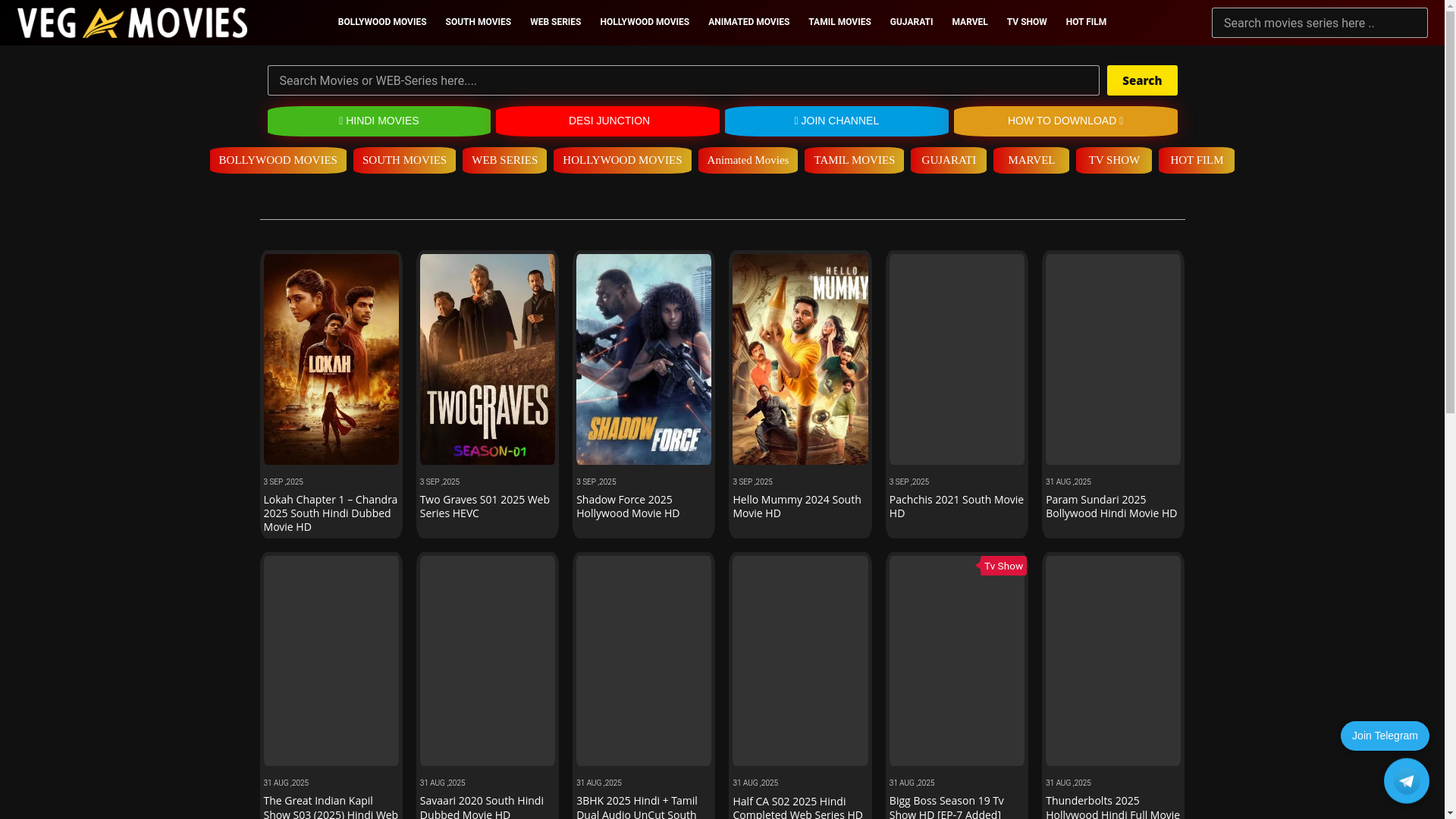The height and width of the screenshot is (819, 1456).
Task: Open the Hello Mummy poster
Action: (x=800, y=359)
